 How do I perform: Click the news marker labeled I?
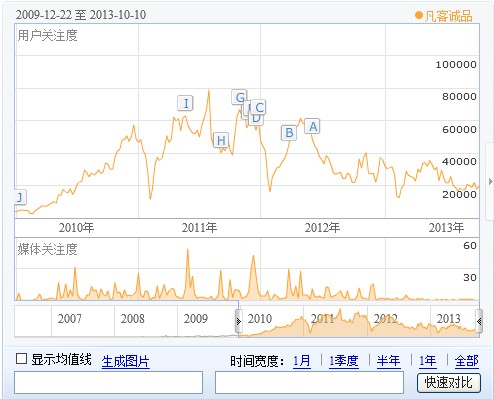click(x=186, y=103)
